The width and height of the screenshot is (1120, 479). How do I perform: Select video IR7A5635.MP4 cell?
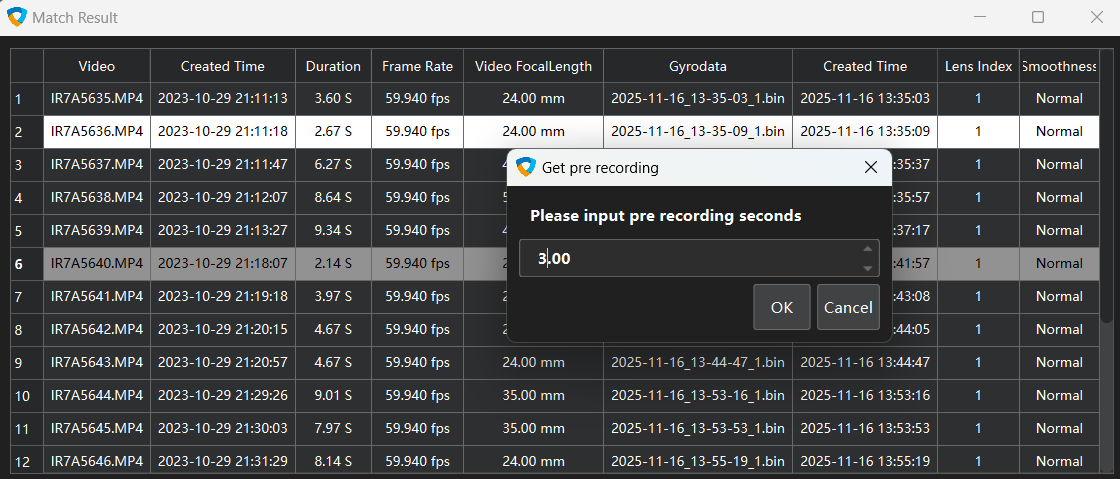pyautogui.click(x=97, y=98)
